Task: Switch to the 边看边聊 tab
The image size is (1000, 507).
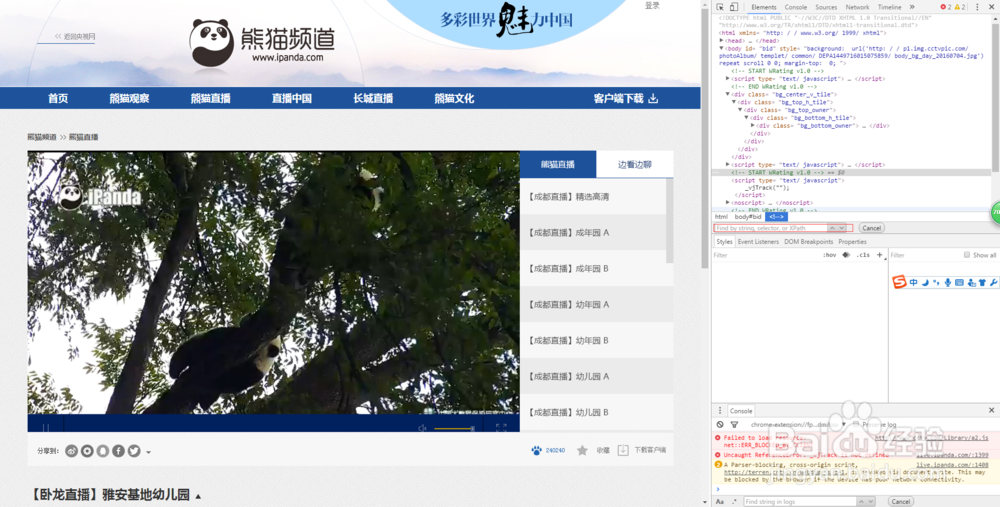Action: pyautogui.click(x=635, y=164)
